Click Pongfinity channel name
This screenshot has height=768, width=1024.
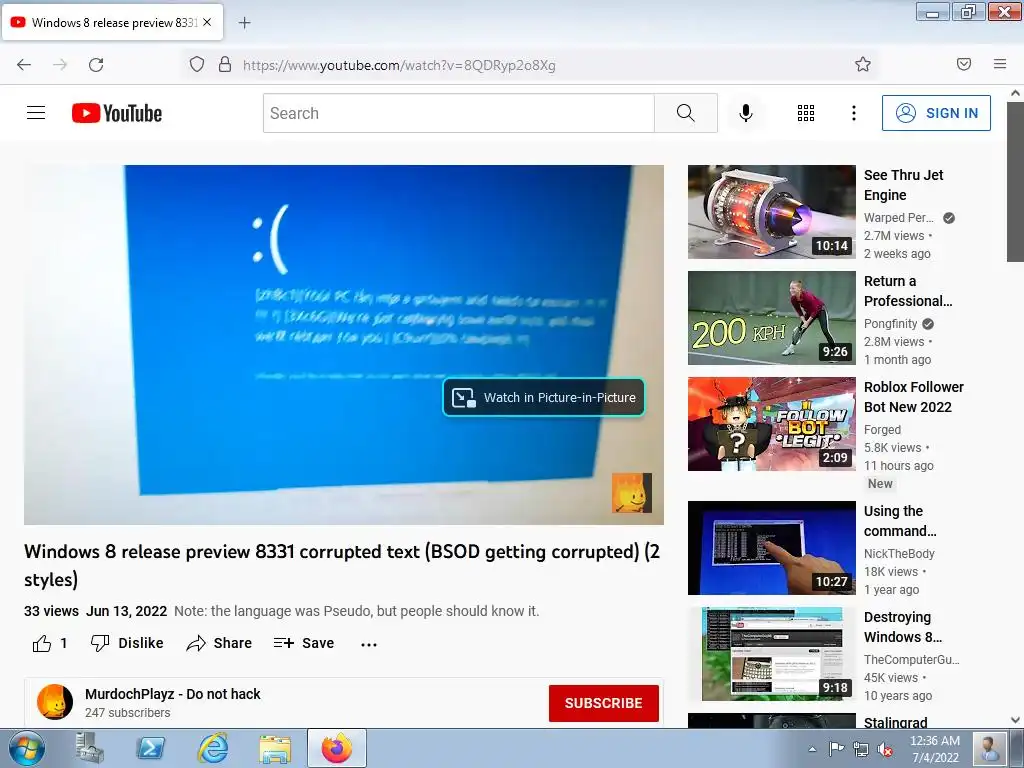(890, 323)
